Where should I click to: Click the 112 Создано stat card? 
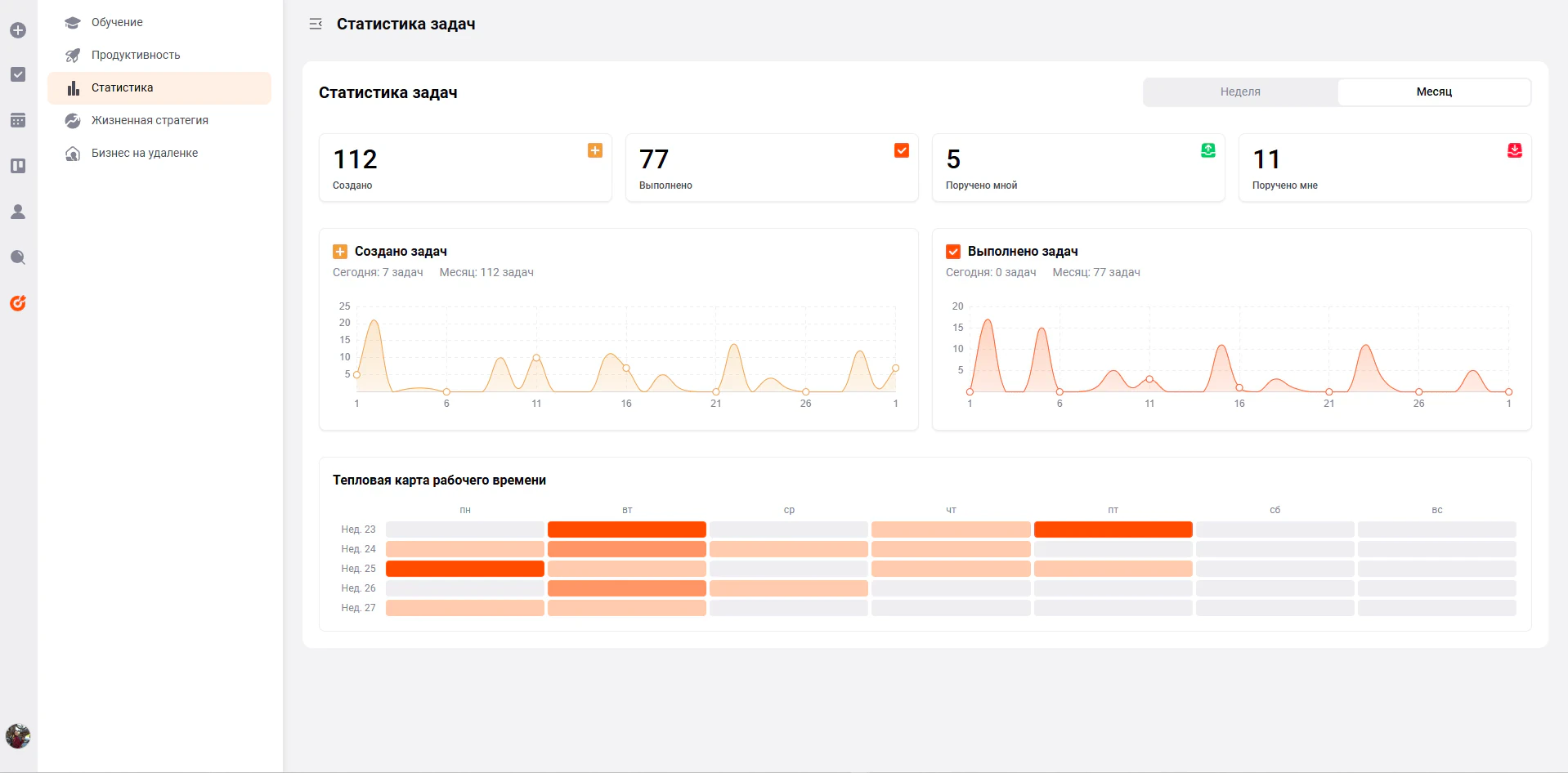pos(465,168)
